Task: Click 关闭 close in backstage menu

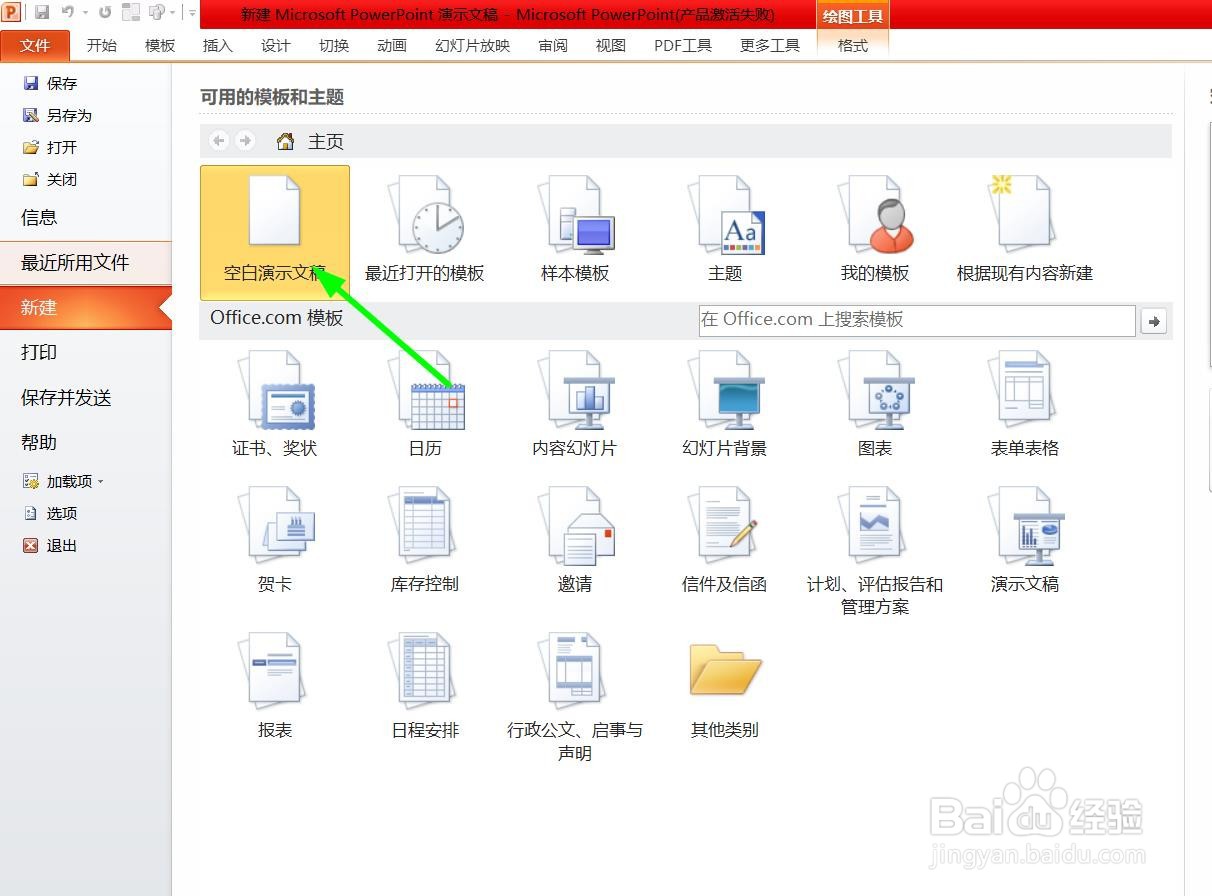Action: click(50, 179)
